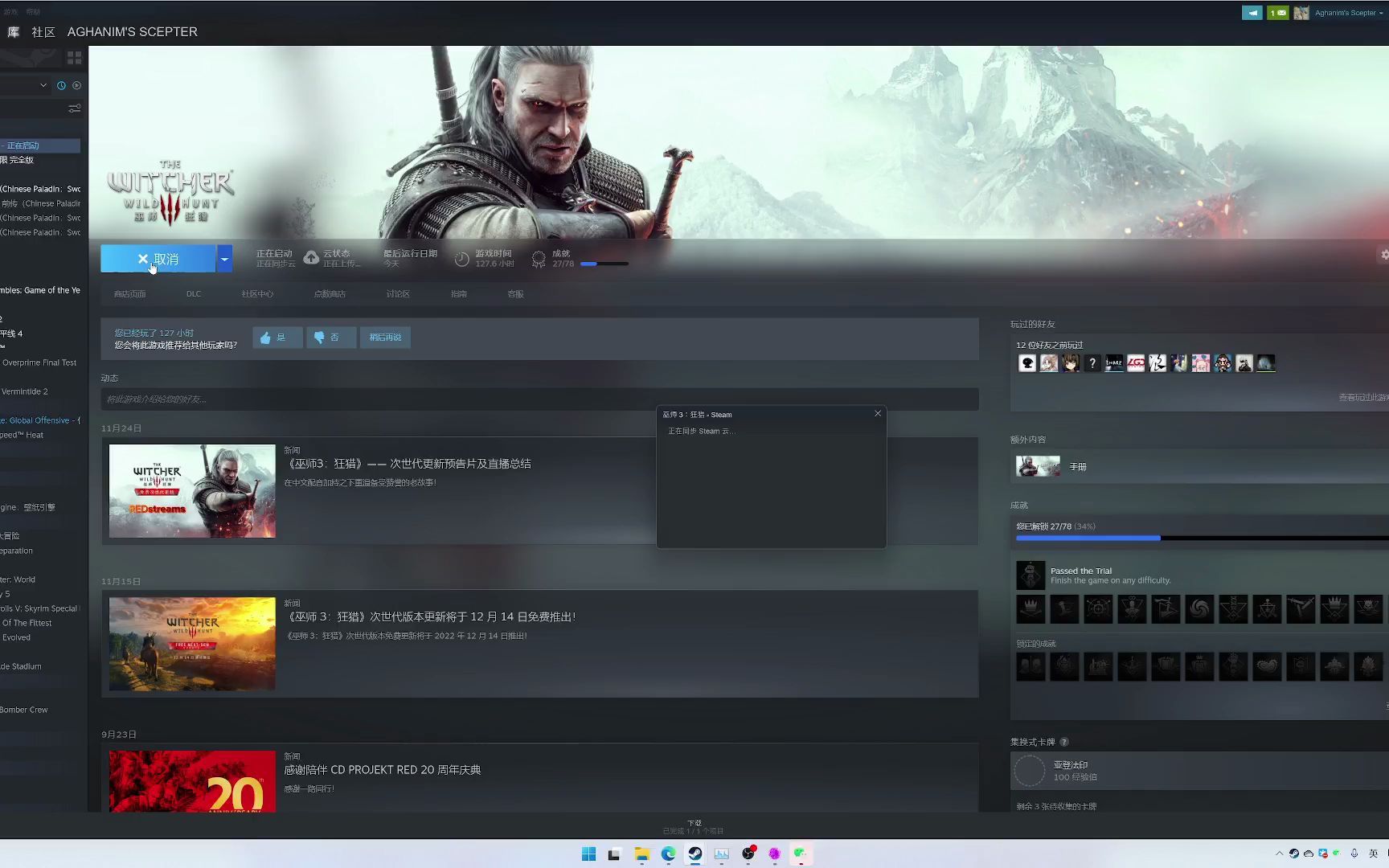Click the Steam icon in the system tray
1389x868 pixels.
[1294, 854]
